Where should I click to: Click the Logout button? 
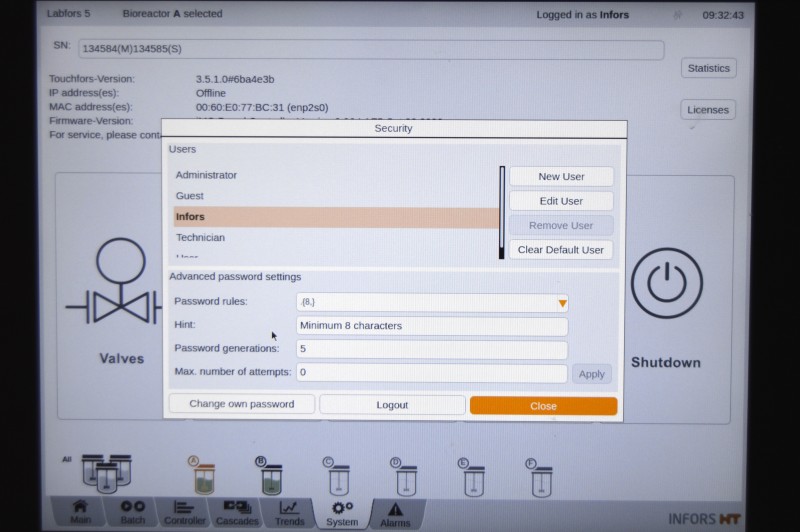point(392,405)
